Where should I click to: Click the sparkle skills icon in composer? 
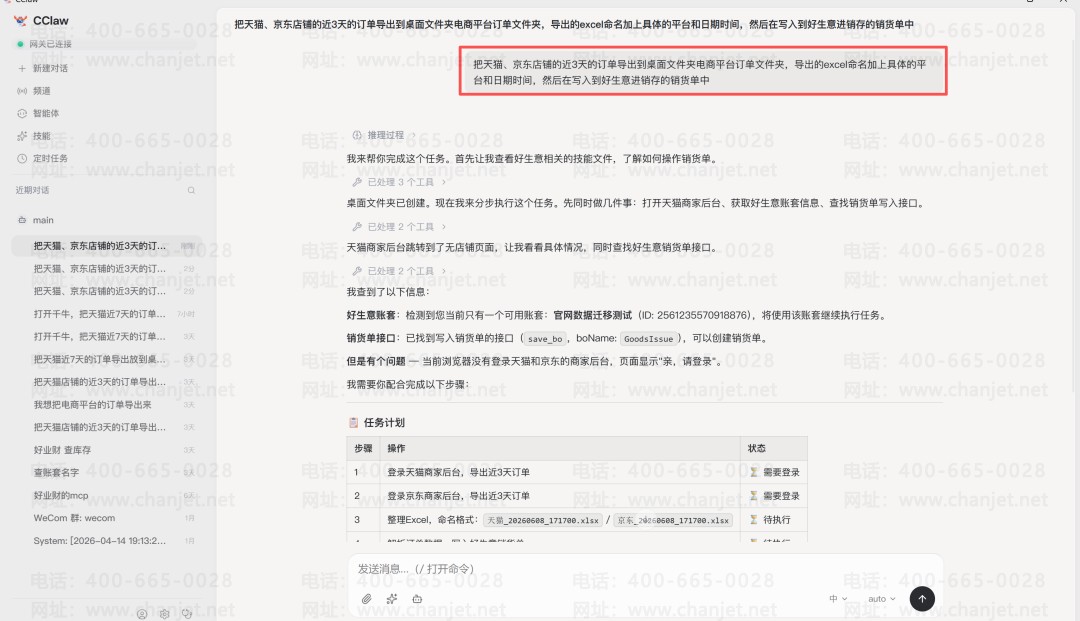click(392, 599)
